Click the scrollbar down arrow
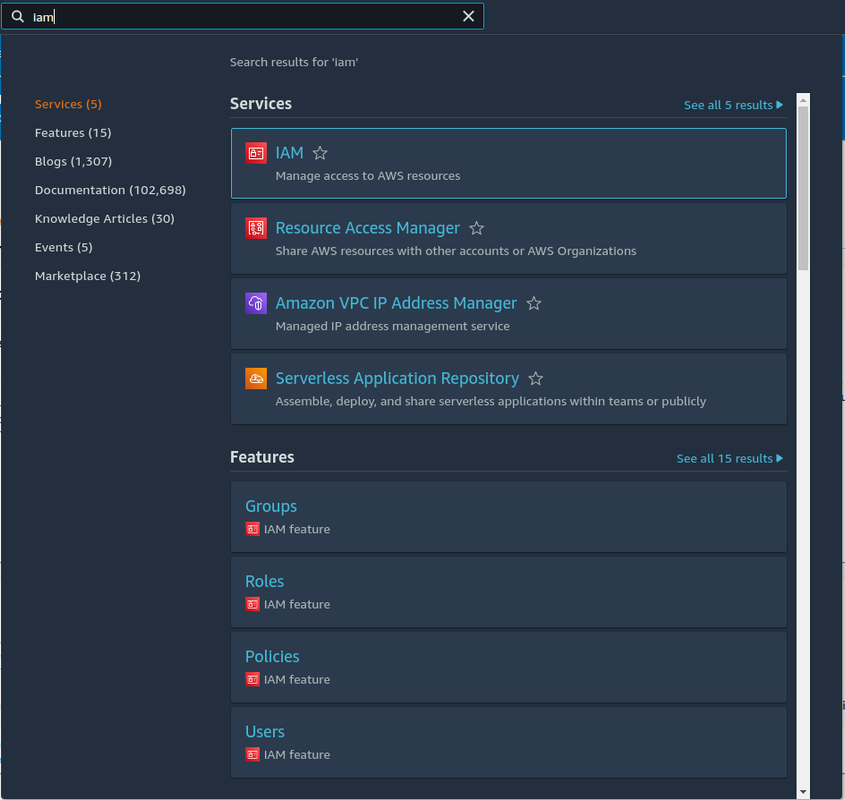Image resolution: width=845 pixels, height=800 pixels. pyautogui.click(x=803, y=792)
